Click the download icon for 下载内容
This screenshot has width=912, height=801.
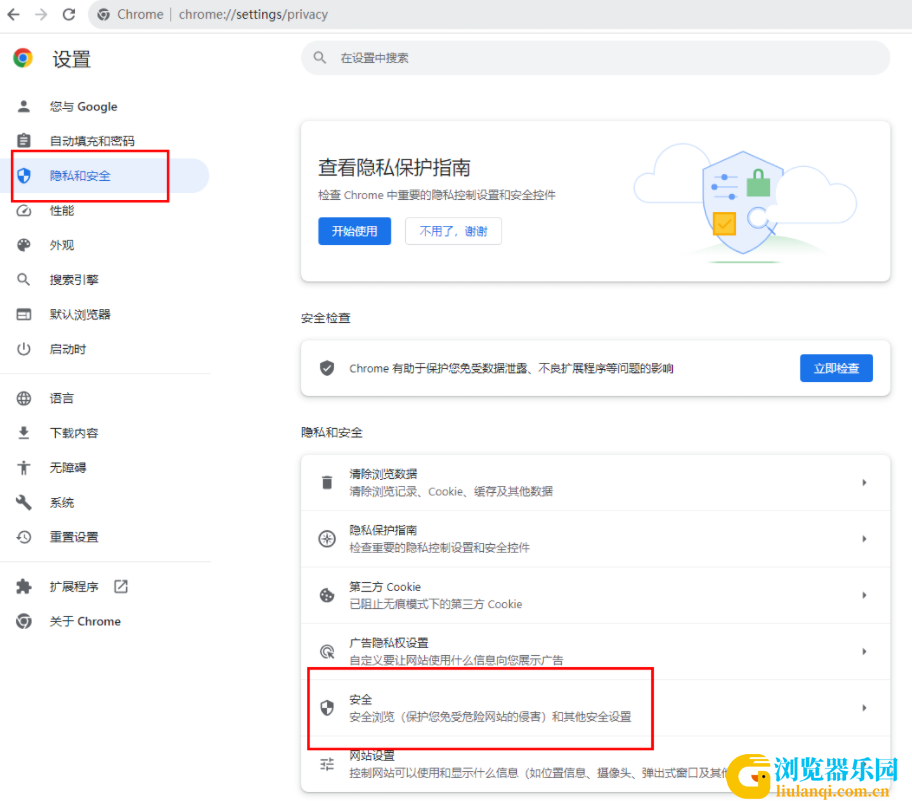(x=24, y=433)
